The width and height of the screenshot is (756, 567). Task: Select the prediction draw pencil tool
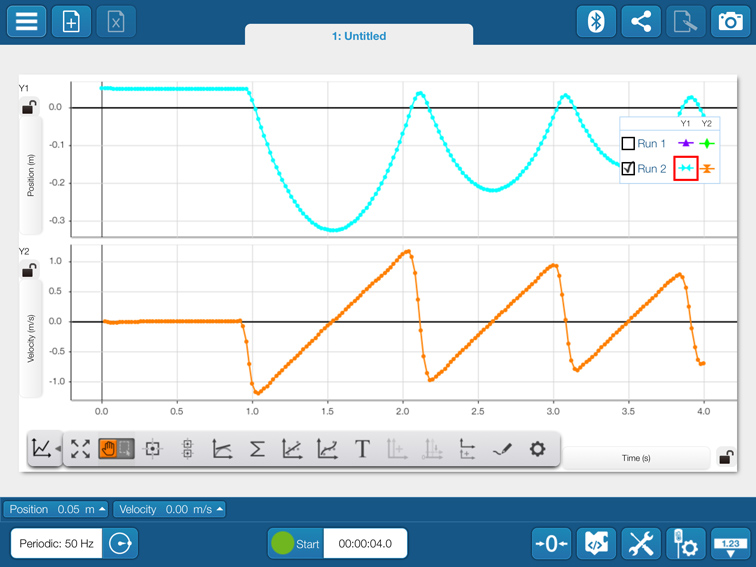(502, 449)
